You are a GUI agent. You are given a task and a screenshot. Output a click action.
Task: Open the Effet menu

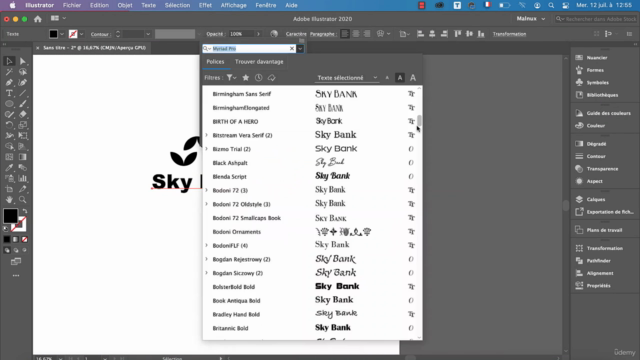pos(205,5)
